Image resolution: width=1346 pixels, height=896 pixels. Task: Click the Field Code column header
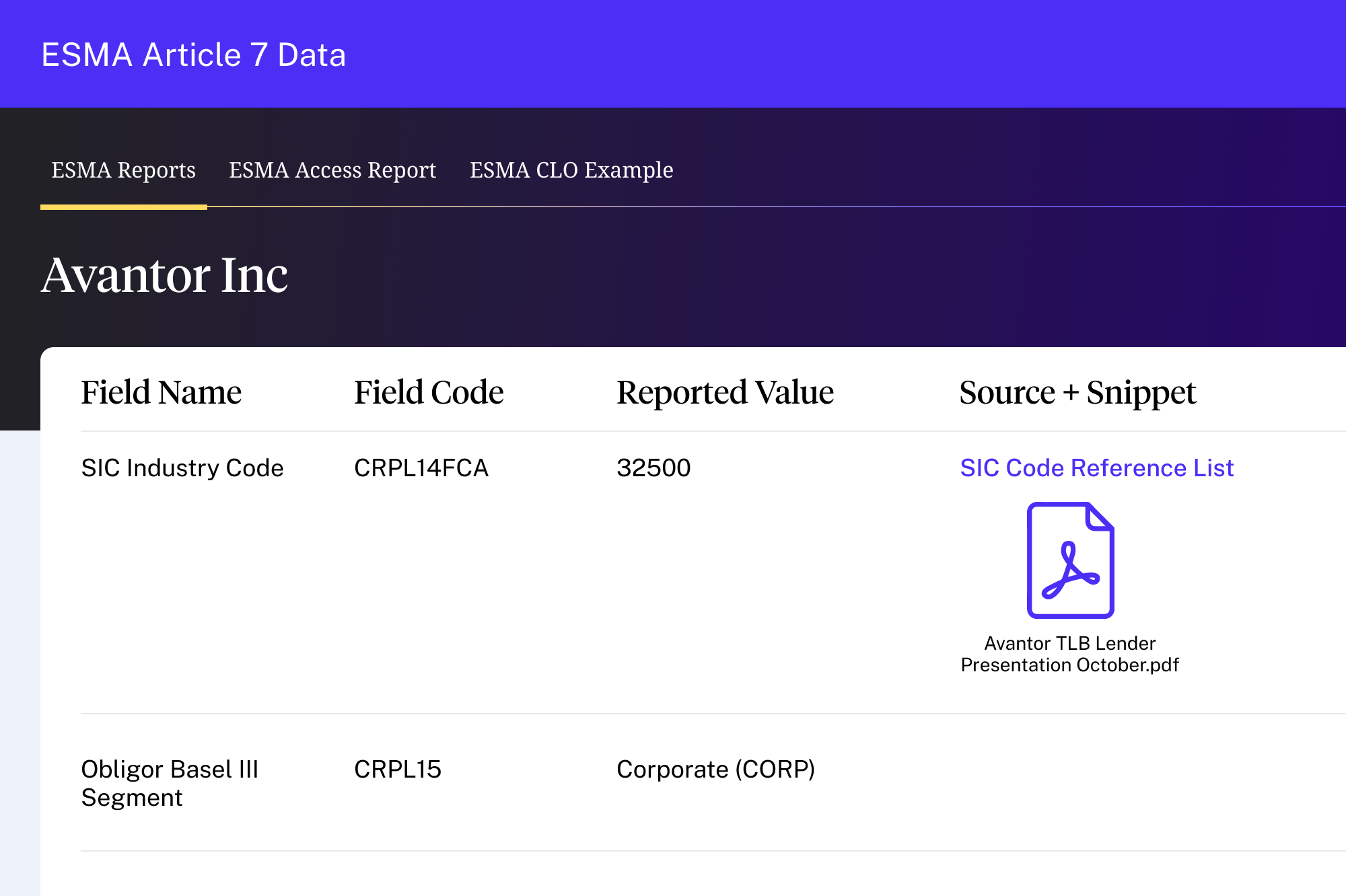[429, 392]
